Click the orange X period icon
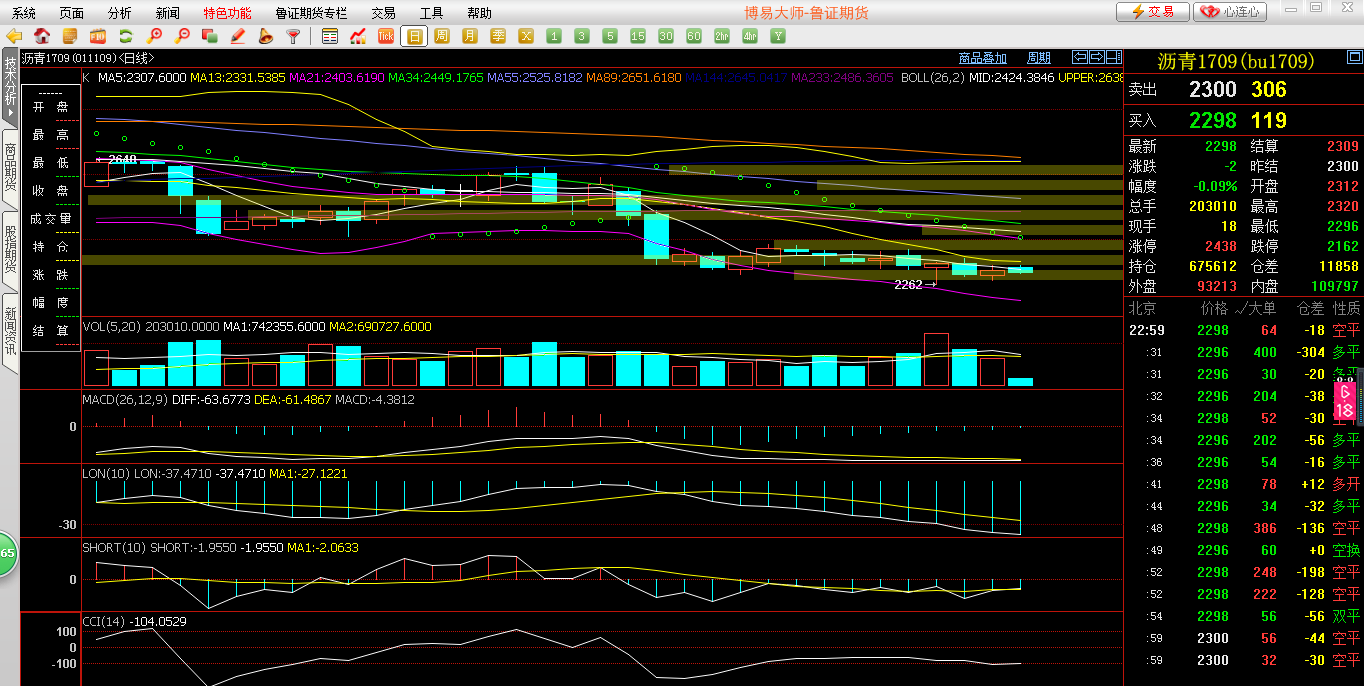 point(526,36)
